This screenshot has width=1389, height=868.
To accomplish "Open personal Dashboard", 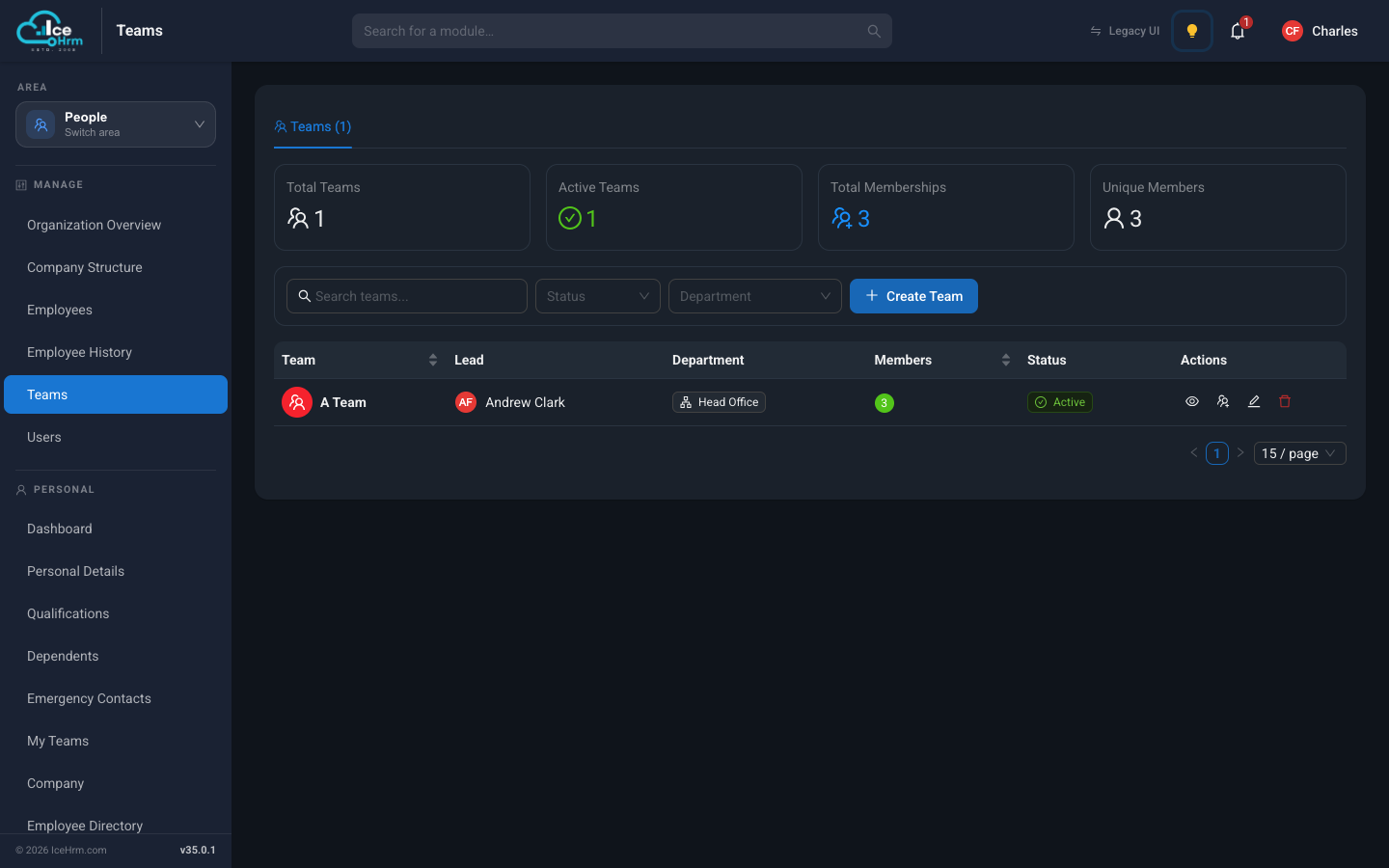I will click(116, 529).
